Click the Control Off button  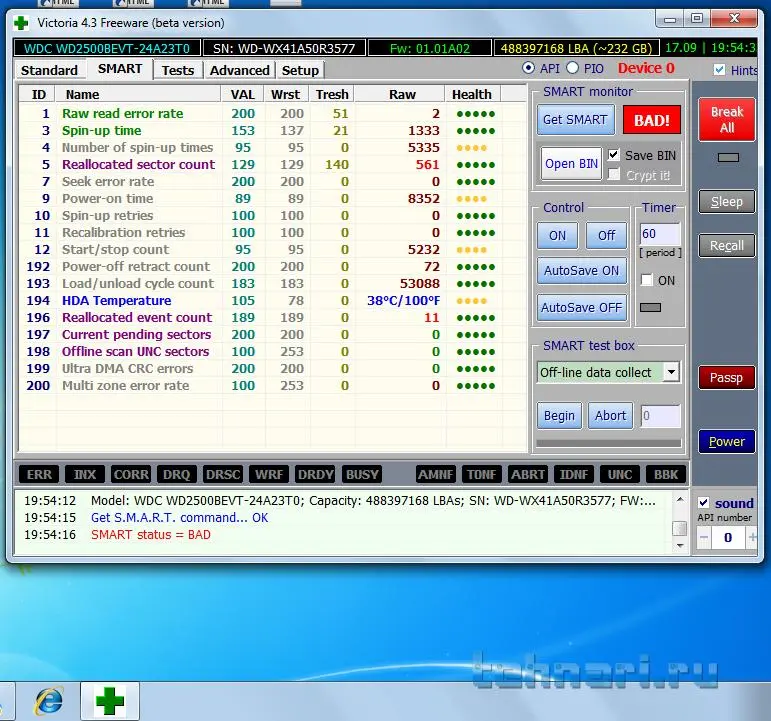[607, 236]
